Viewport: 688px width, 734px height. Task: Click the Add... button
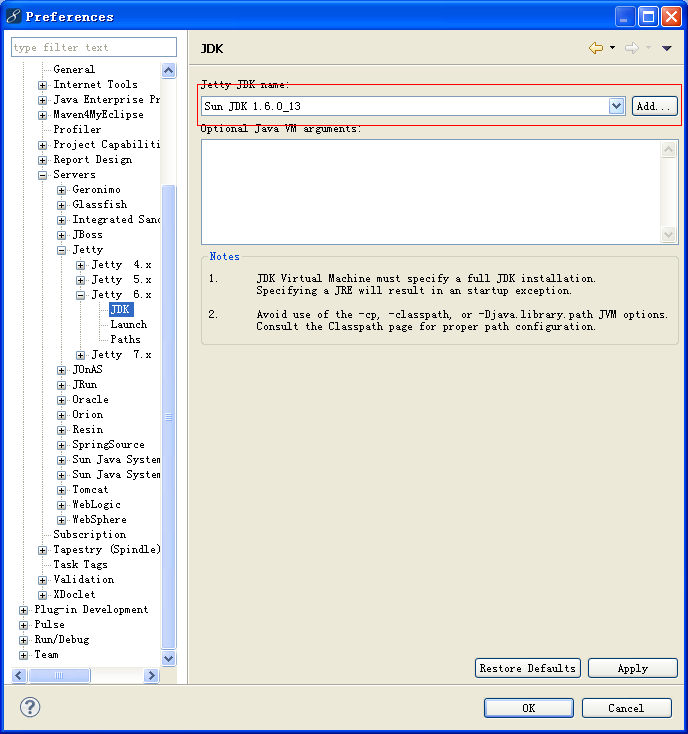click(x=654, y=106)
